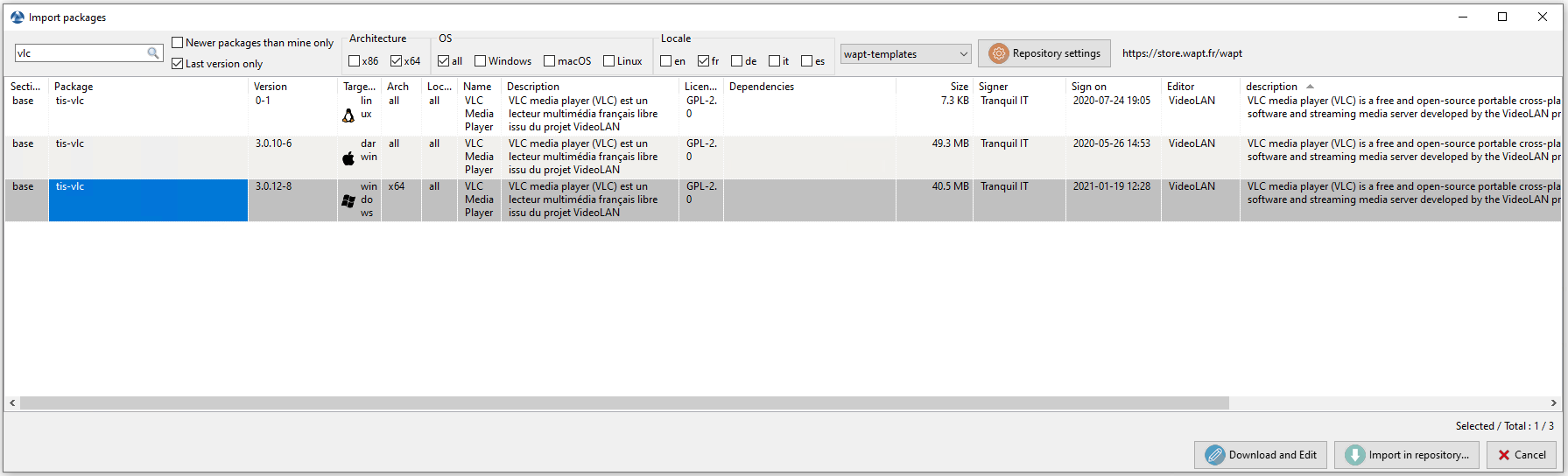Enable the en locale checkbox
The image size is (1568, 476).
[x=666, y=61]
